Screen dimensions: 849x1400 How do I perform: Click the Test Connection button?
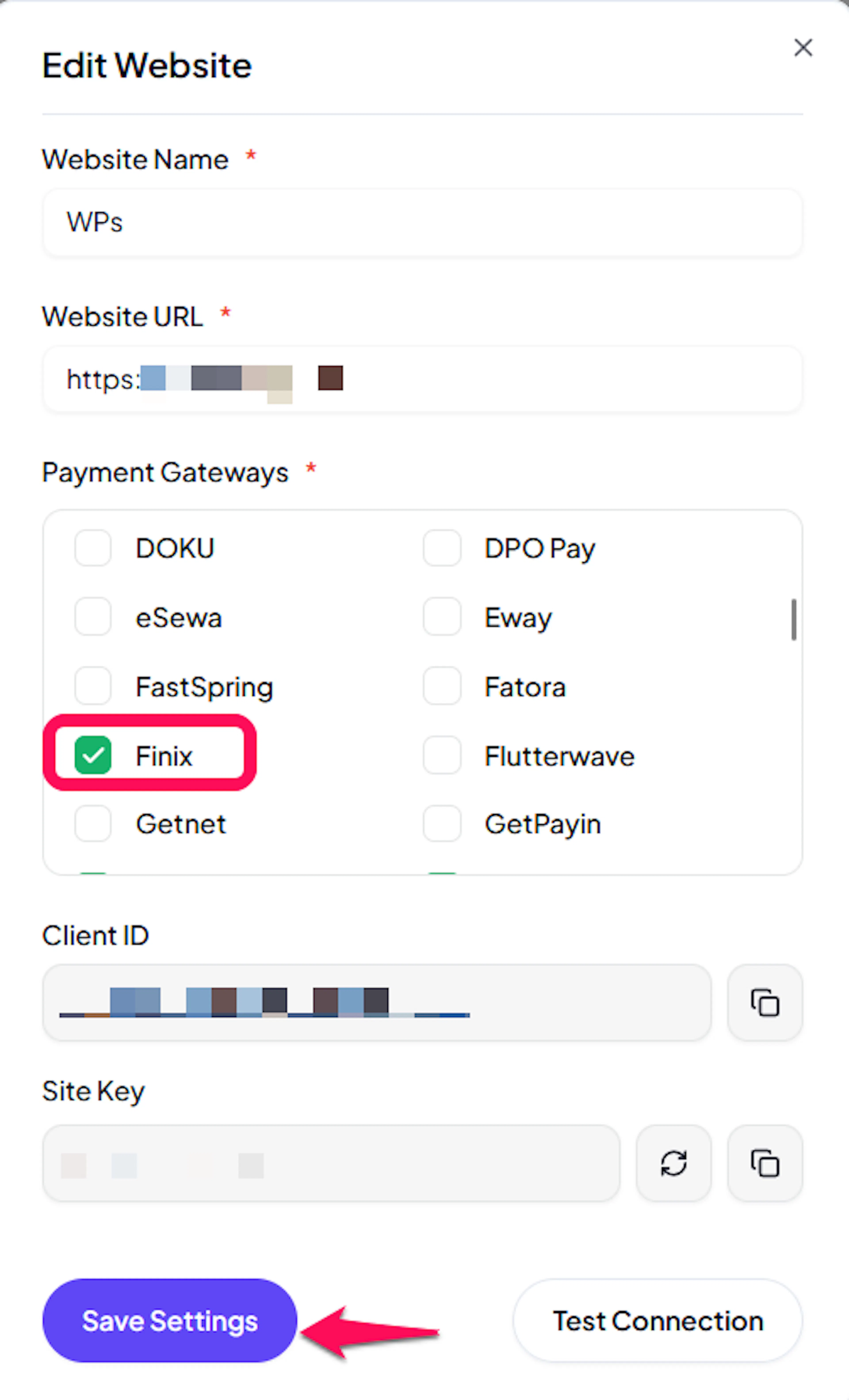658,1320
